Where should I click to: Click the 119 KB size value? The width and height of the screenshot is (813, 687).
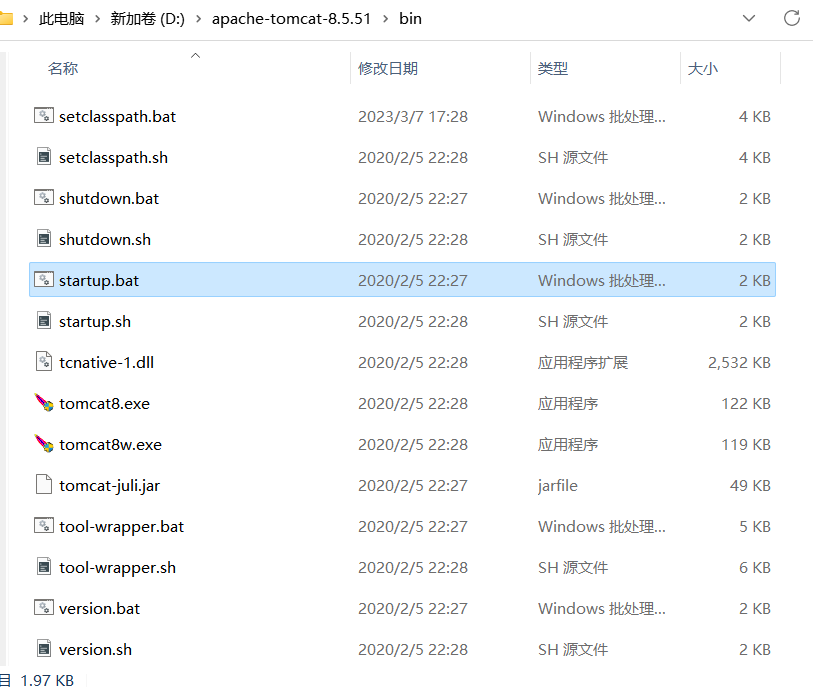(x=746, y=444)
